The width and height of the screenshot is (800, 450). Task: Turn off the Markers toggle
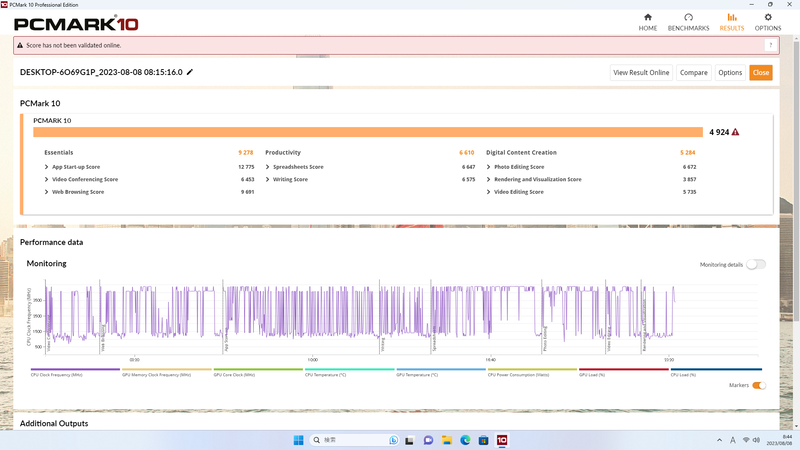(759, 385)
